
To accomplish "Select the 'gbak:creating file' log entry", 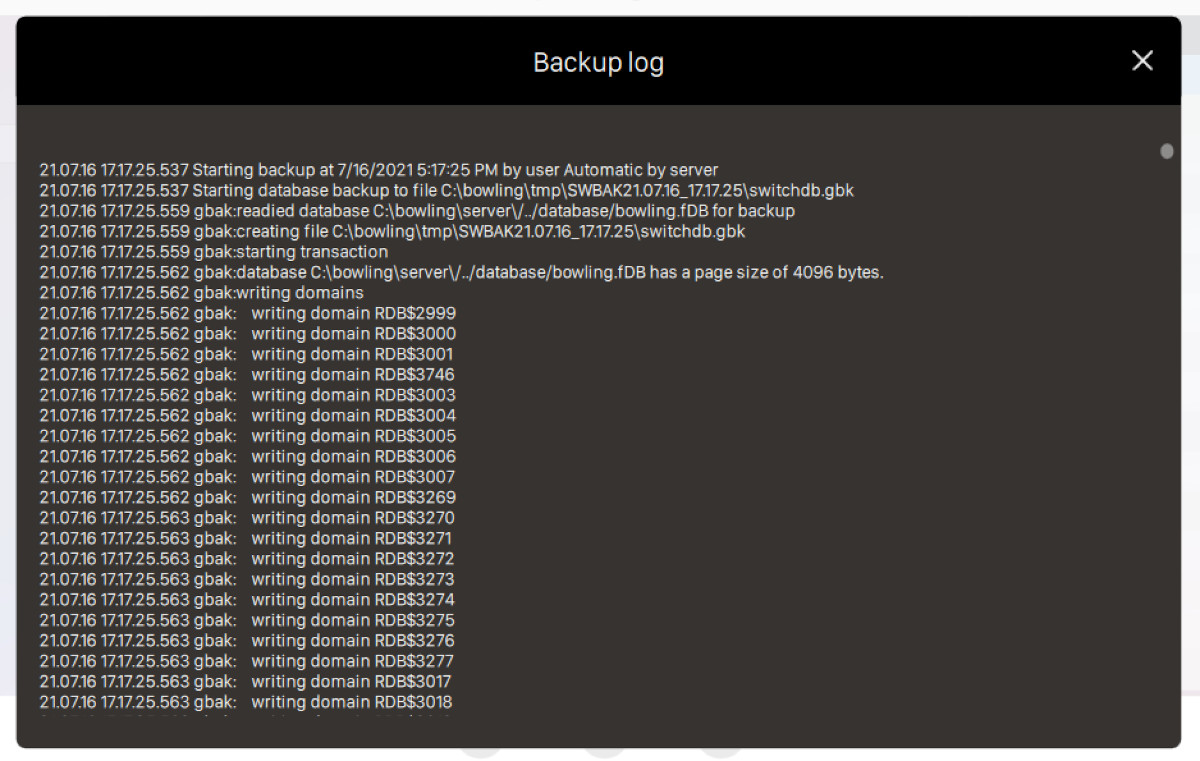I will pos(392,231).
